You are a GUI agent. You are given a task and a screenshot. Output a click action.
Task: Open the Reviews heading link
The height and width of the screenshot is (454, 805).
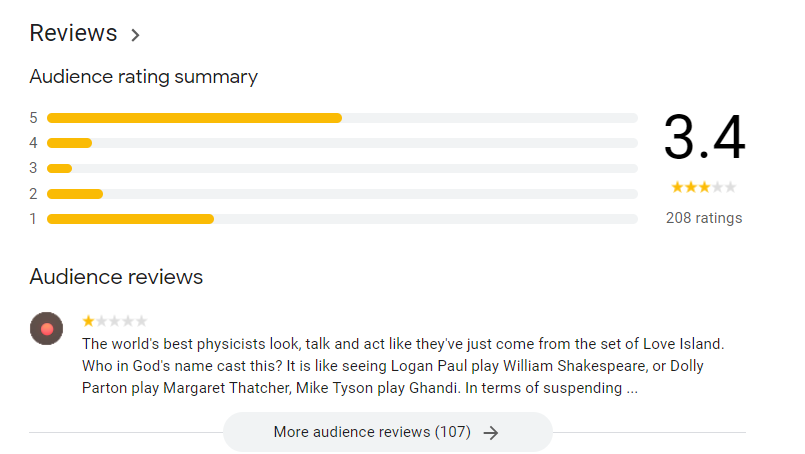pyautogui.click(x=73, y=33)
